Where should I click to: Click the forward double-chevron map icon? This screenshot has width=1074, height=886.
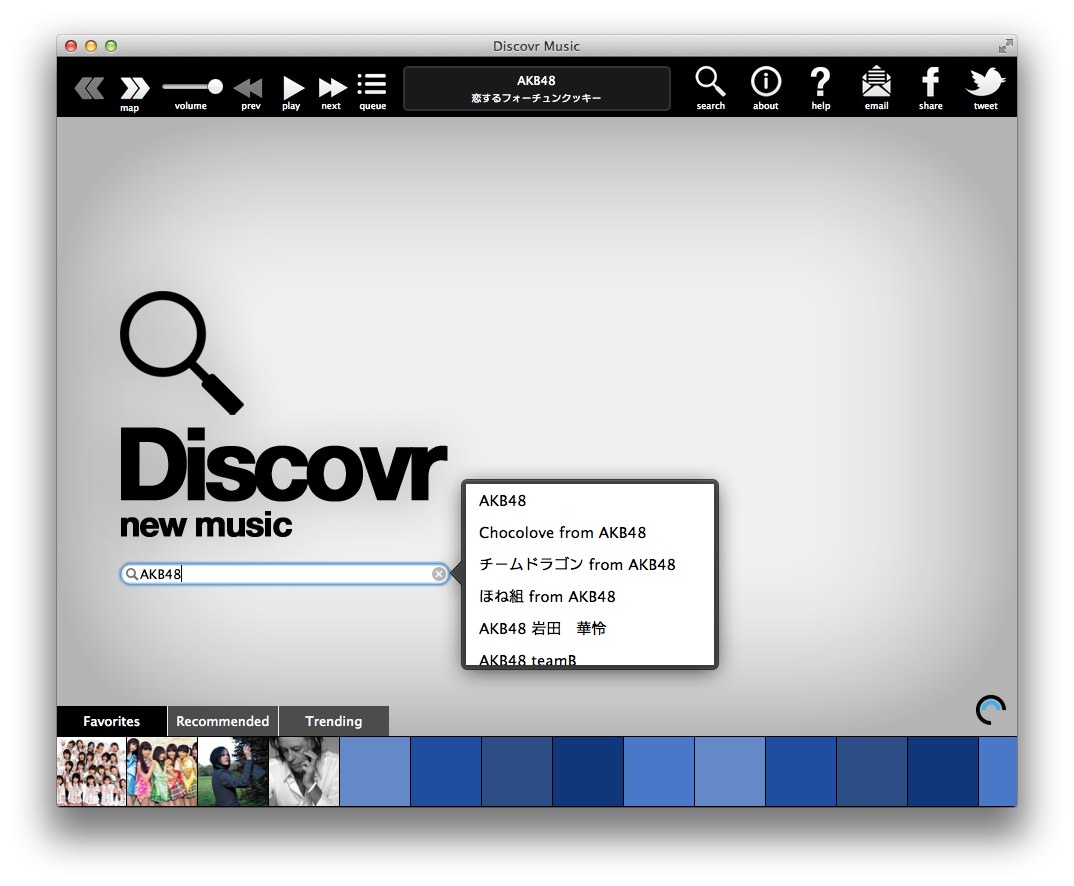(134, 88)
